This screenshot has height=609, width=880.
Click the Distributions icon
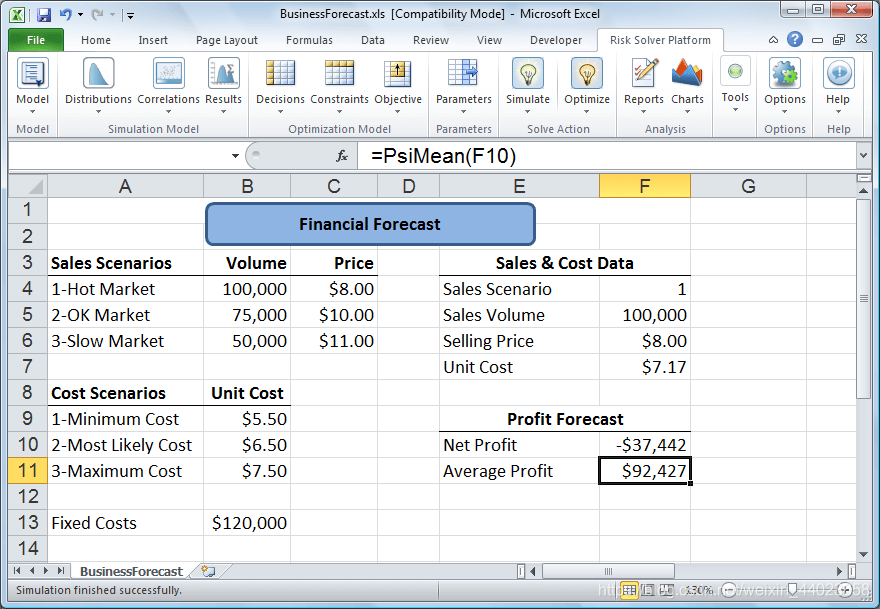point(98,73)
